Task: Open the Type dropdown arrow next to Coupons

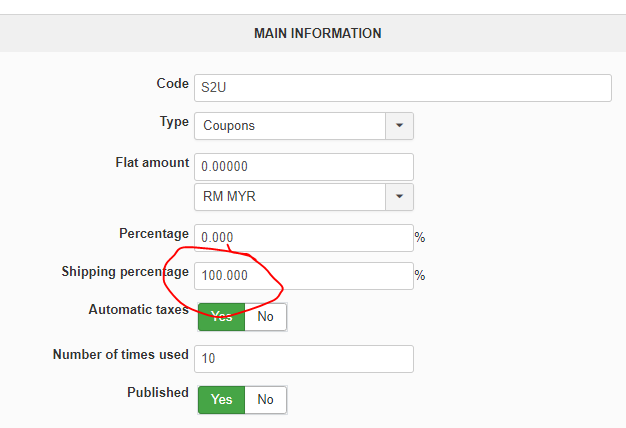Action: pos(400,126)
